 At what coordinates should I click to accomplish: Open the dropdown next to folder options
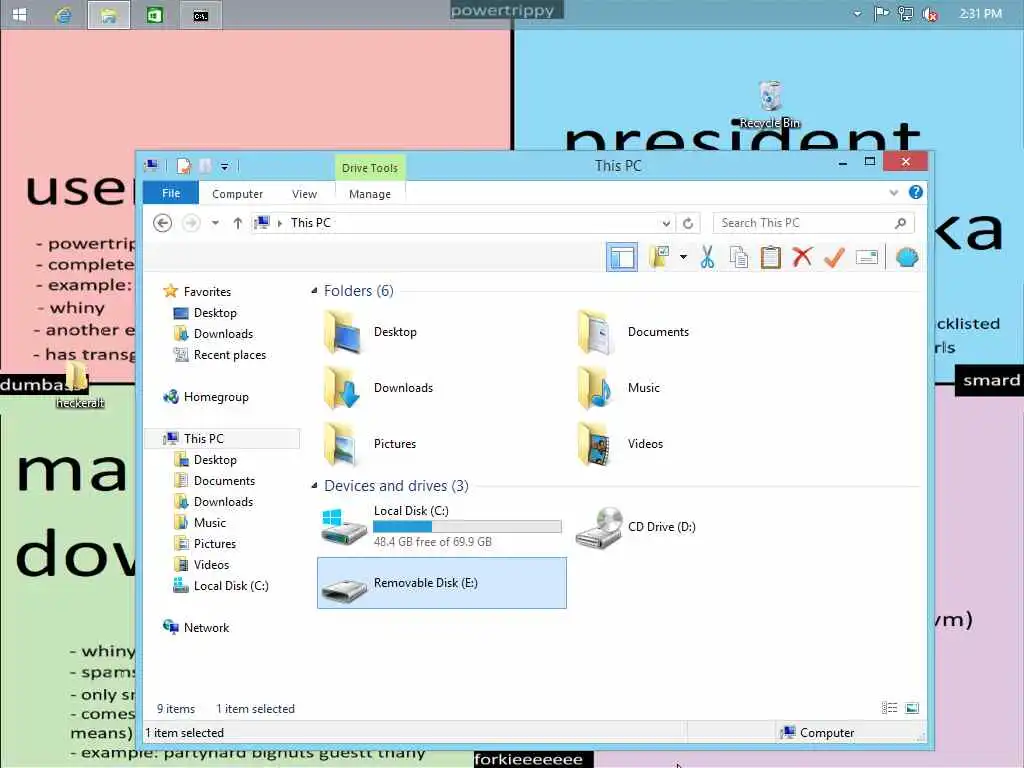click(683, 257)
